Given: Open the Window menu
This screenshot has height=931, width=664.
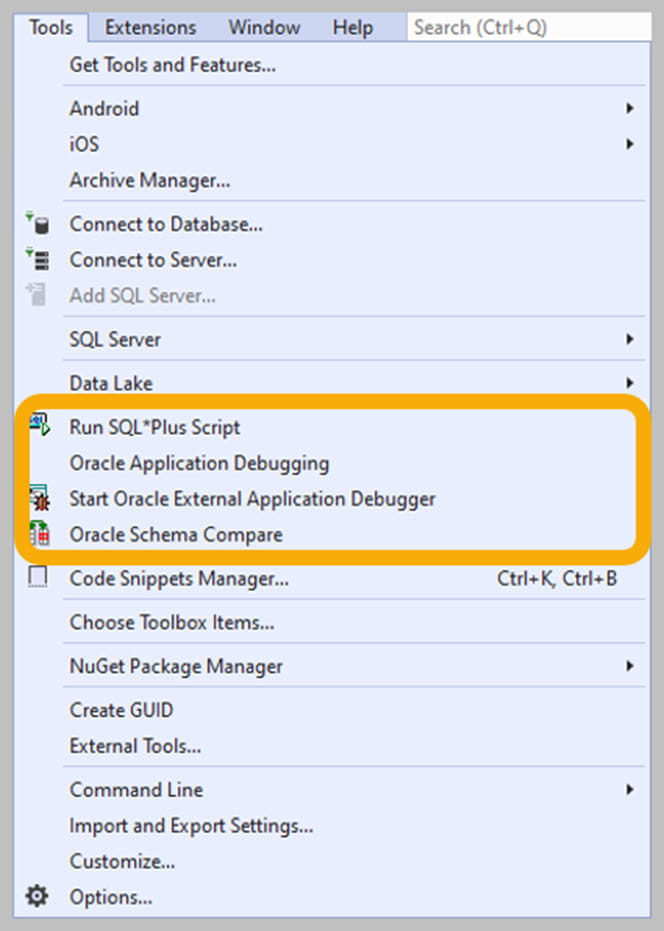Looking at the screenshot, I should click(264, 27).
